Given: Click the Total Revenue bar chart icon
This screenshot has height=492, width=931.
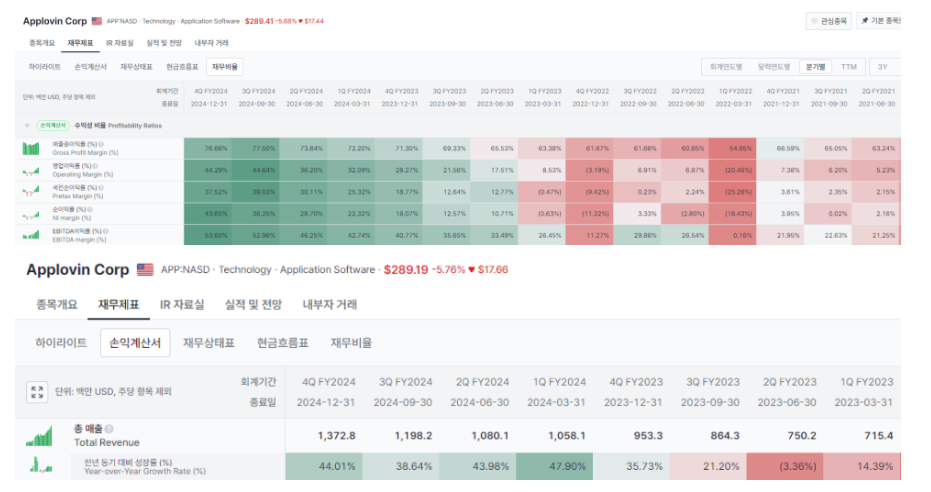Looking at the screenshot, I should pos(39,436).
